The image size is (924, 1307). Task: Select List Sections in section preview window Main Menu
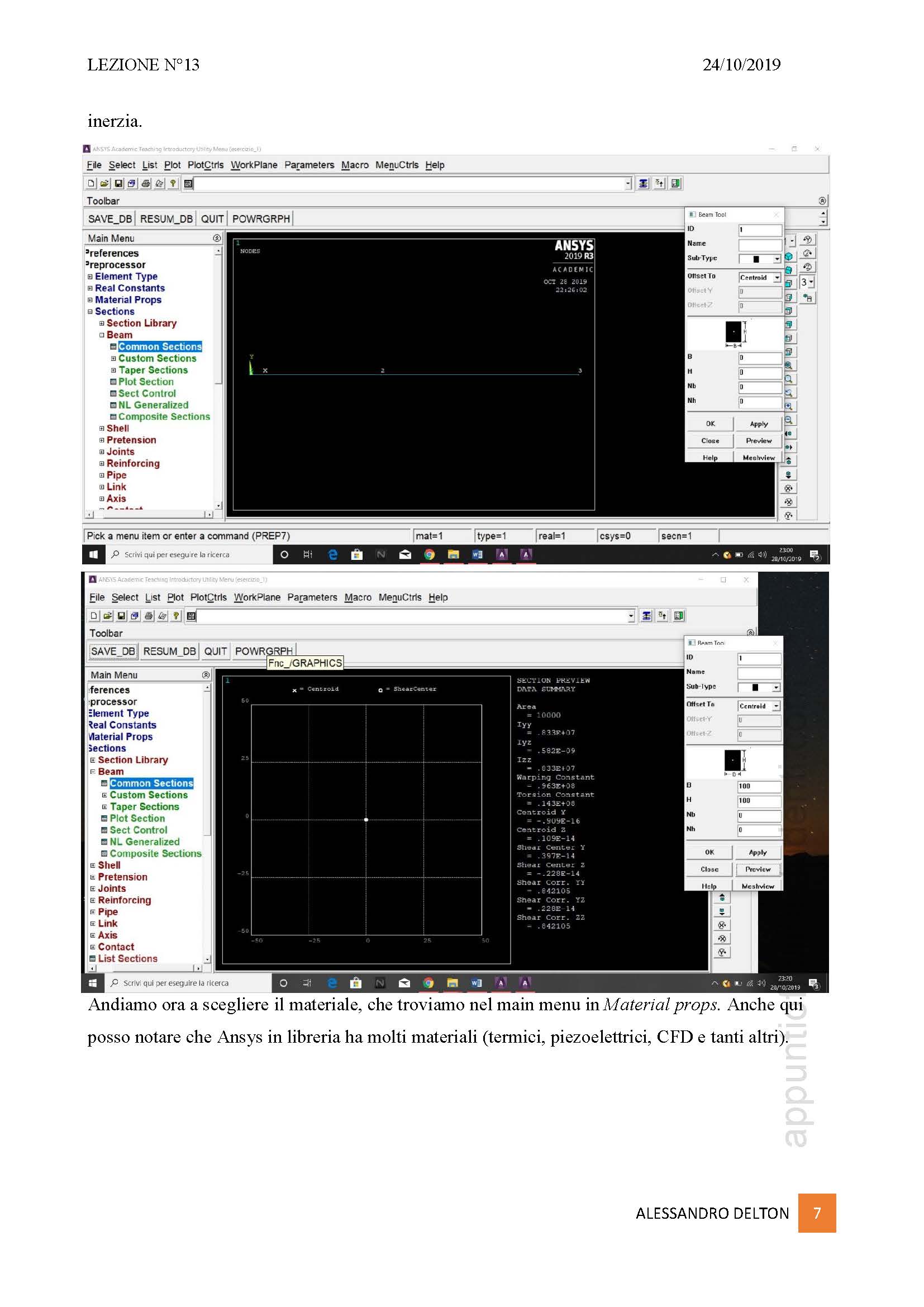pyautogui.click(x=127, y=959)
